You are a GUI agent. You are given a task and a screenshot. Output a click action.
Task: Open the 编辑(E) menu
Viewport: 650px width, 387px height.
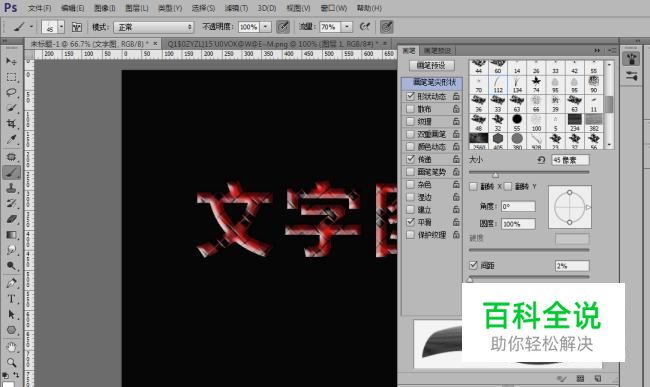[73, 8]
